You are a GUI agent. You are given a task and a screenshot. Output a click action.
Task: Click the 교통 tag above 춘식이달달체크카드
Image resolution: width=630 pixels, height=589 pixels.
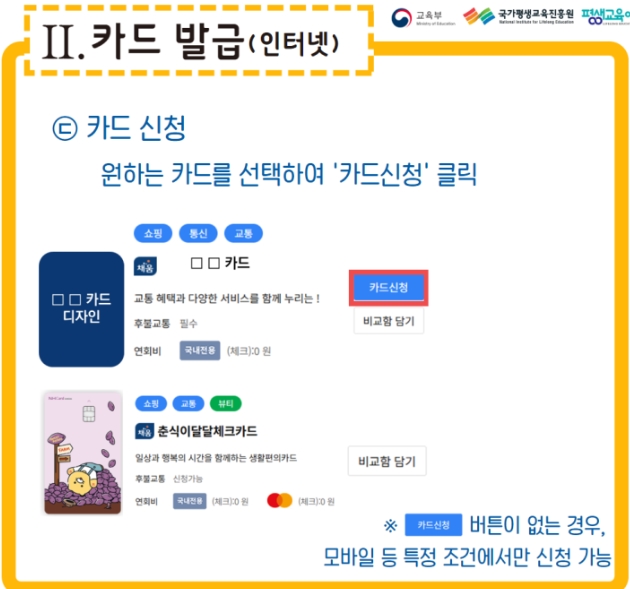[x=188, y=403]
